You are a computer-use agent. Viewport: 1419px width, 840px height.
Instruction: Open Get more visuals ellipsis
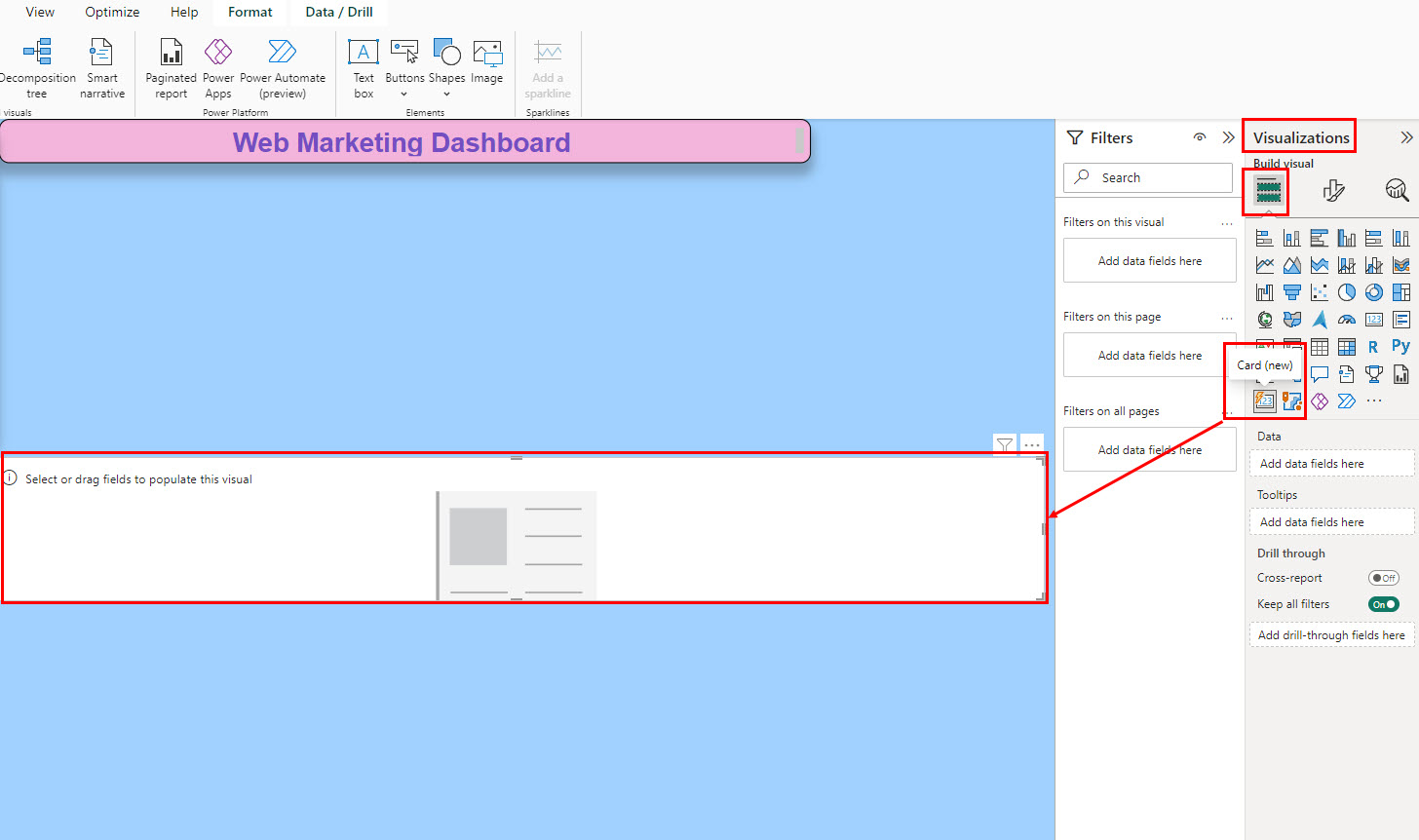pos(1374,401)
